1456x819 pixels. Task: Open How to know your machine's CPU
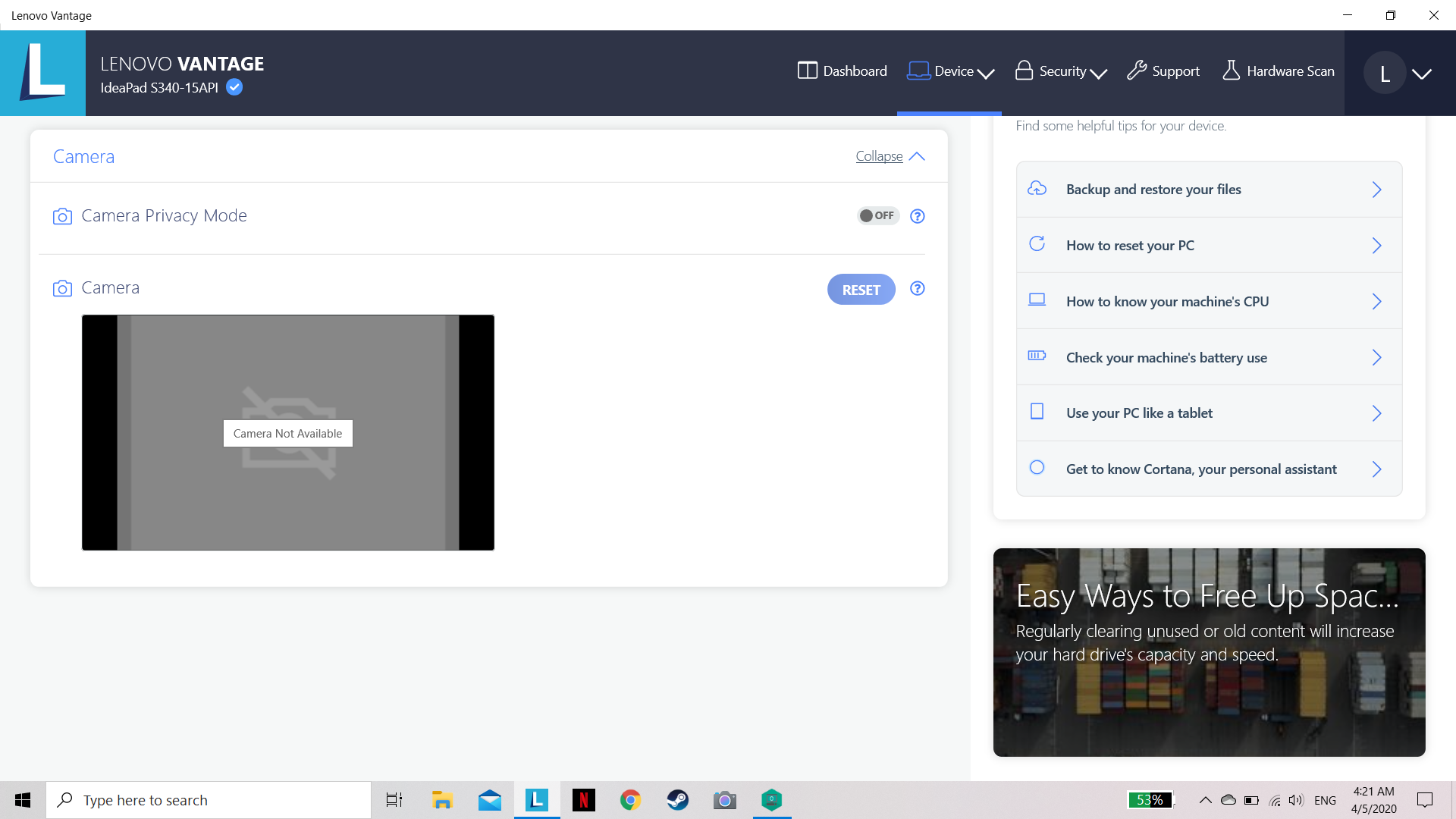[1209, 302]
